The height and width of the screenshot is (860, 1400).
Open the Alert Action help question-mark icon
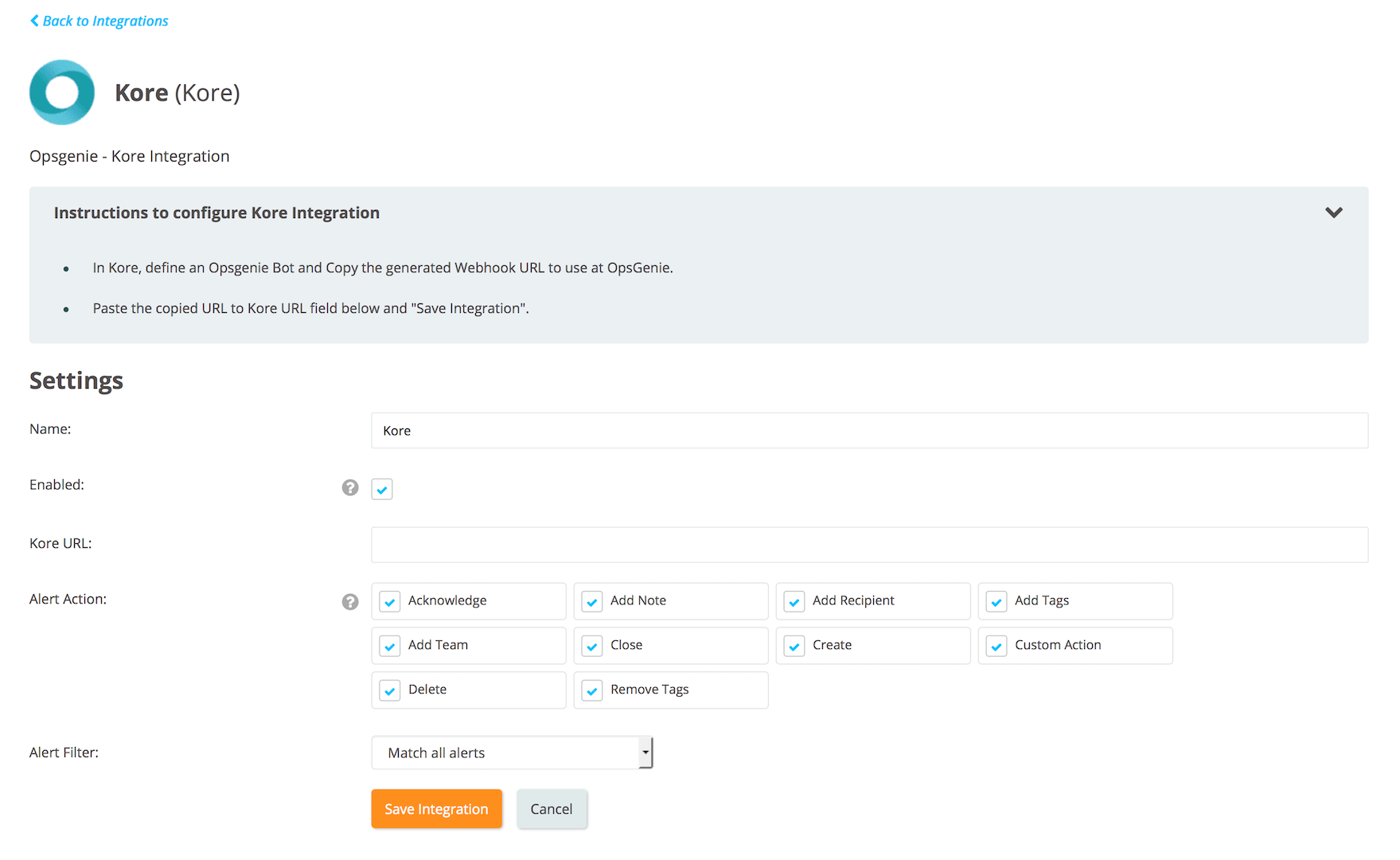[x=350, y=601]
